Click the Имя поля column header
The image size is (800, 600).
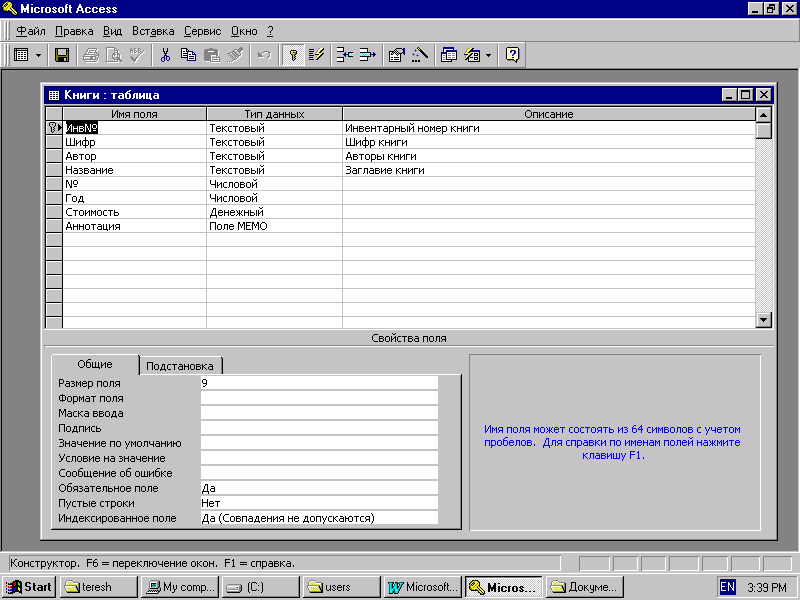[x=135, y=114]
